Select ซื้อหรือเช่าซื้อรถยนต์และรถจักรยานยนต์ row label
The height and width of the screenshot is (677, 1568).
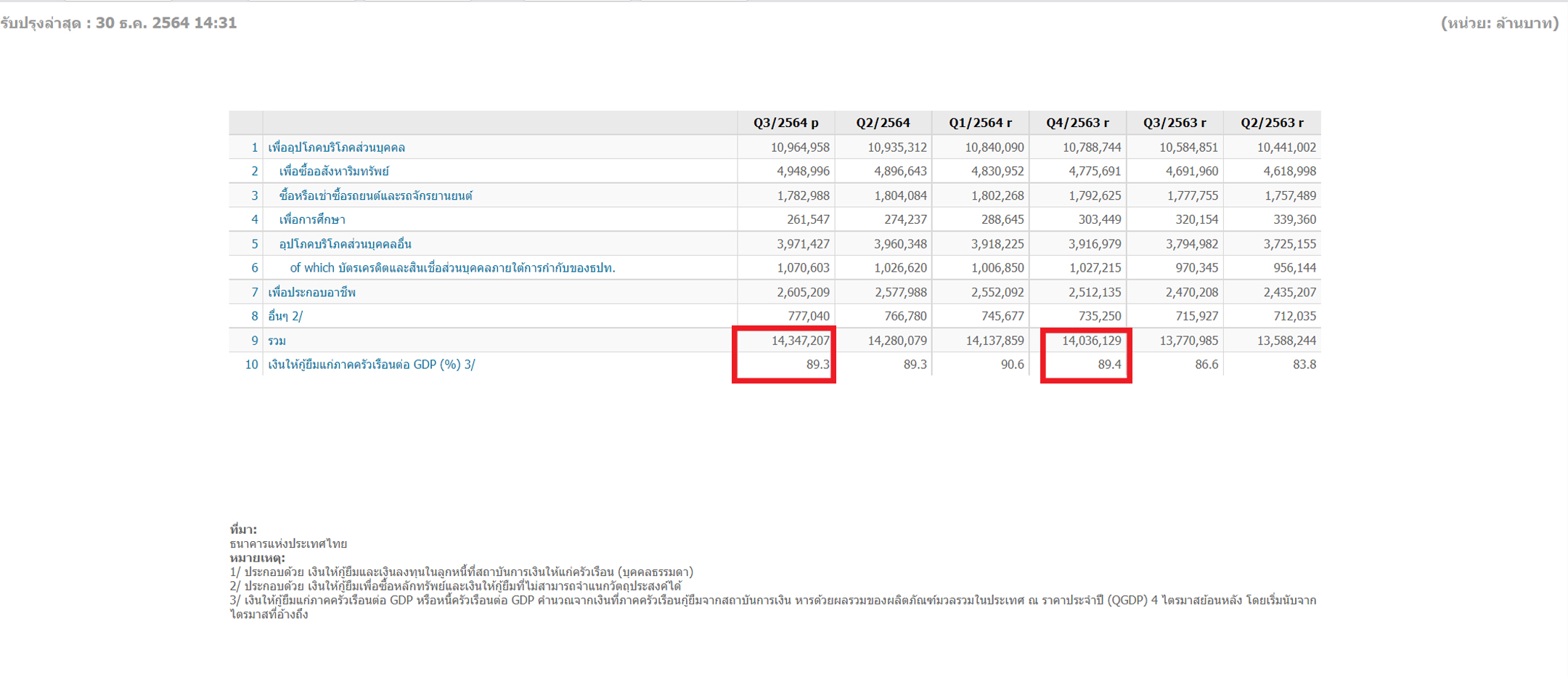[x=375, y=195]
